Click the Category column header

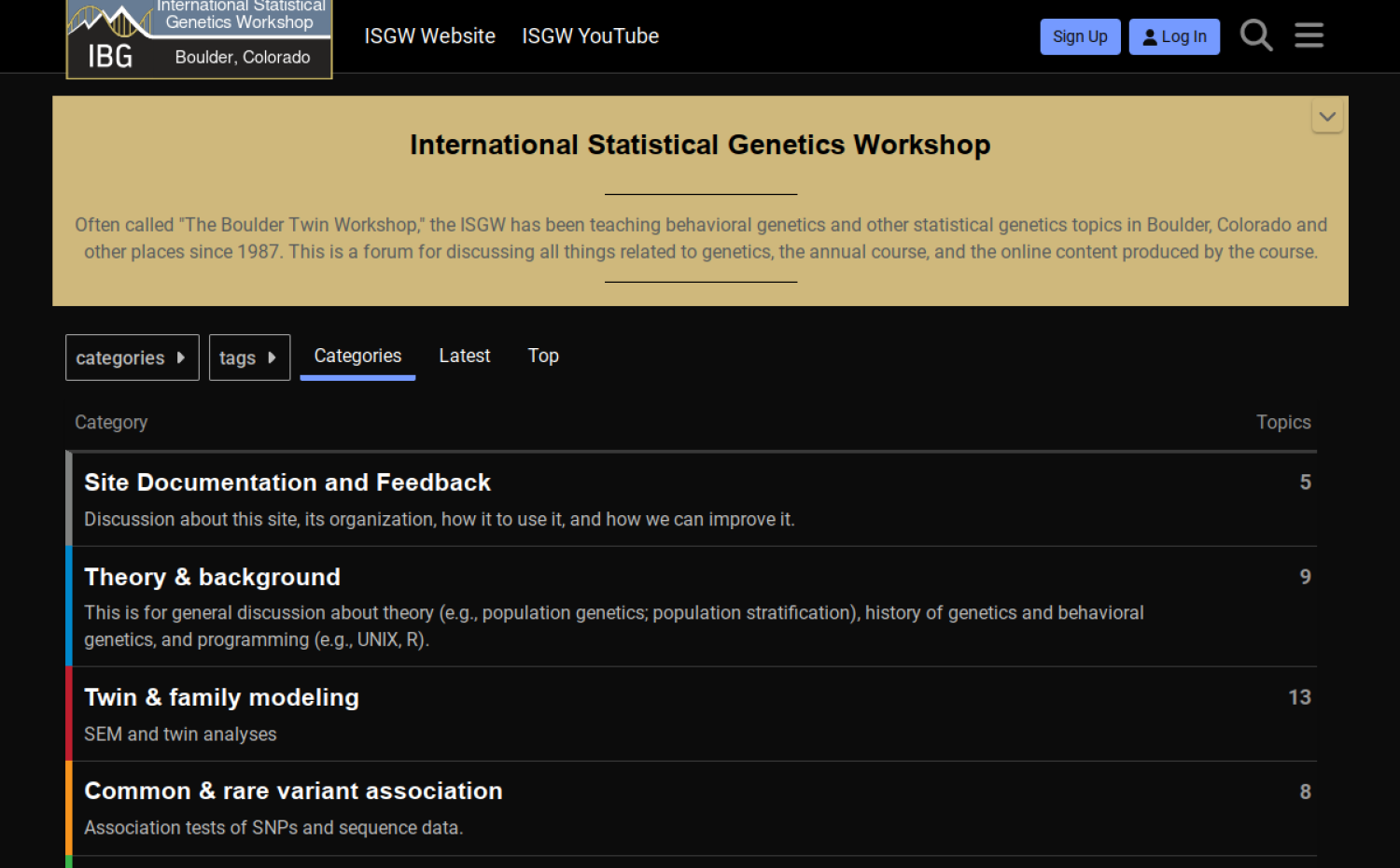point(111,423)
